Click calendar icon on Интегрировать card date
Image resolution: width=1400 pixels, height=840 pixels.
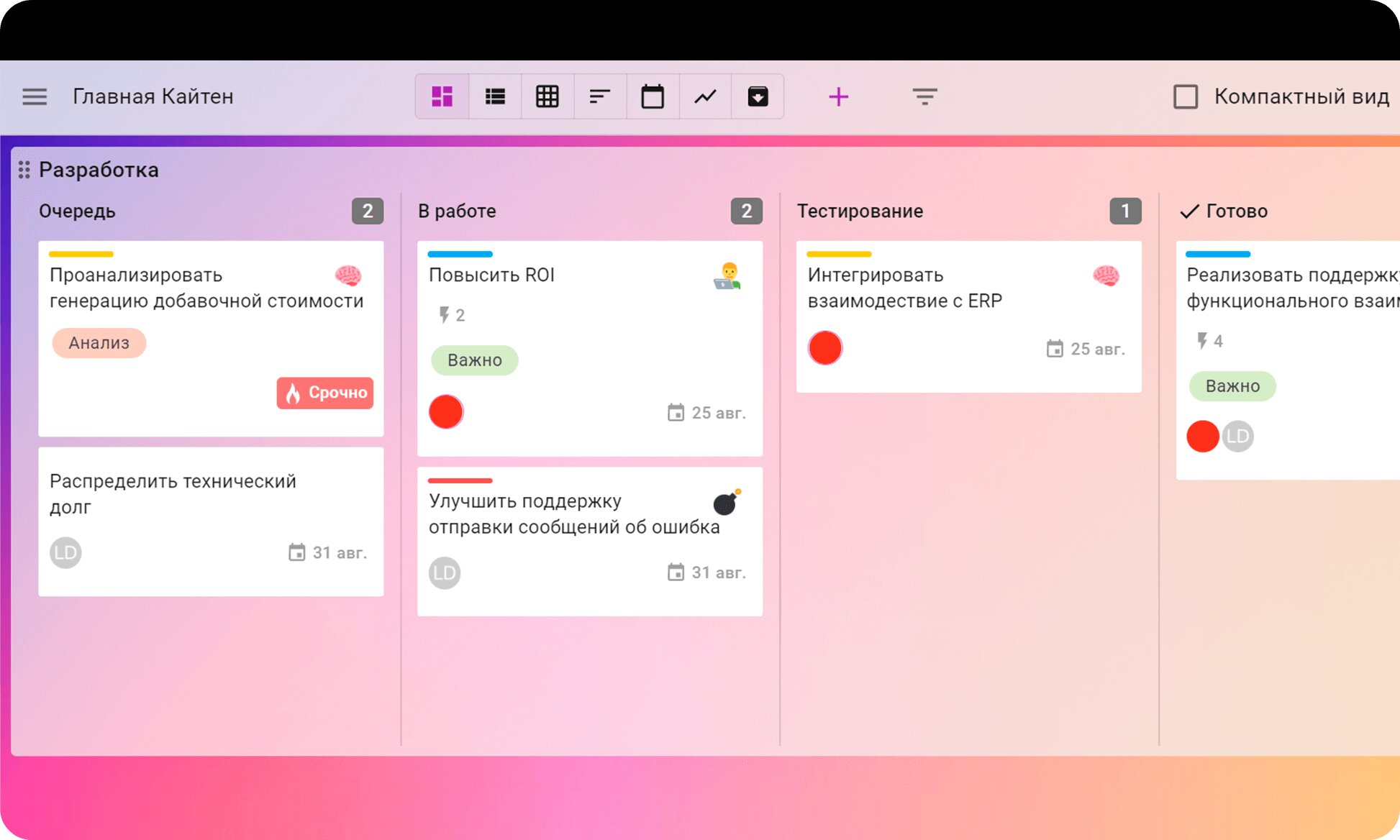point(1055,349)
